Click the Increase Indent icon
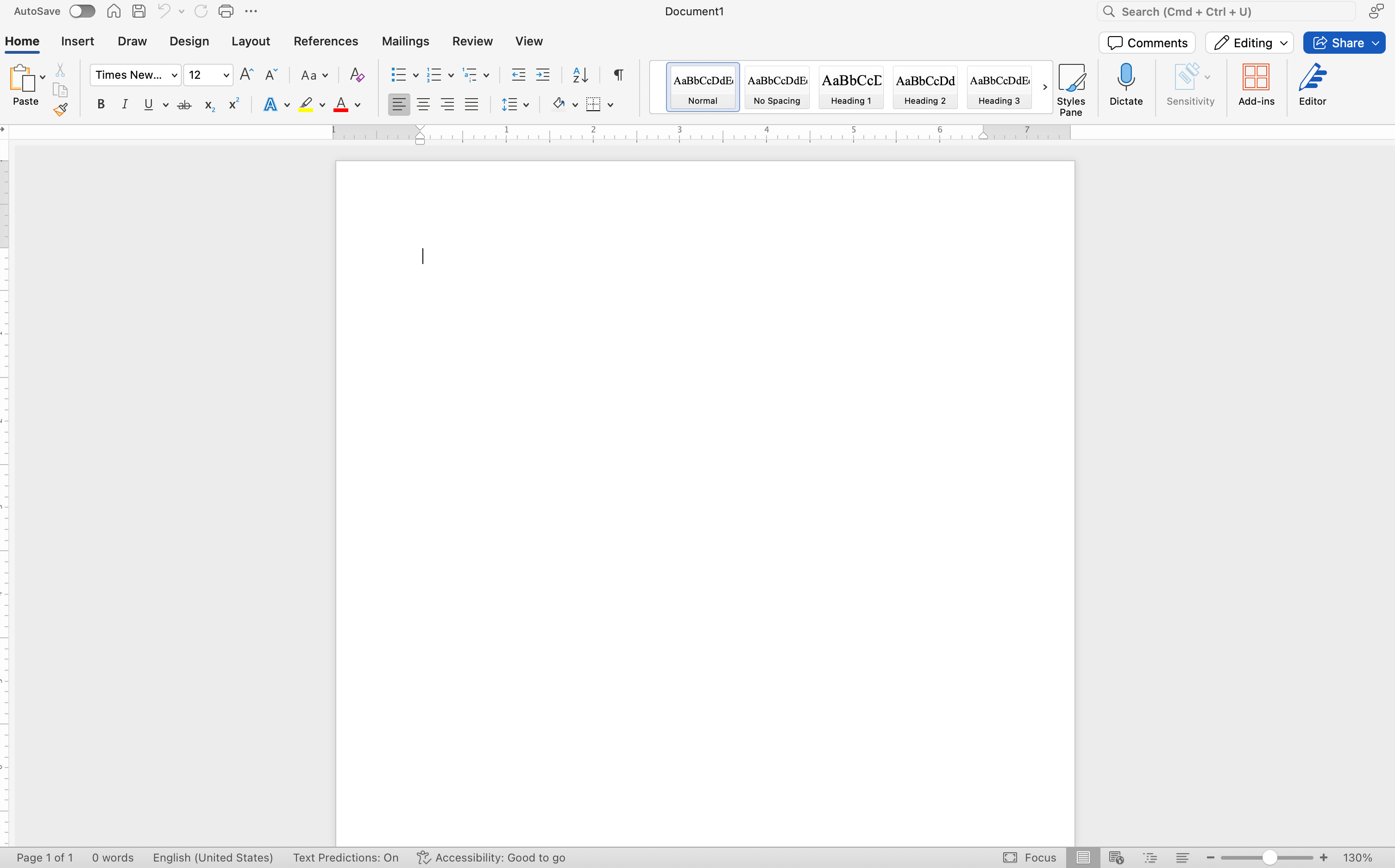This screenshot has width=1395, height=868. click(x=542, y=75)
